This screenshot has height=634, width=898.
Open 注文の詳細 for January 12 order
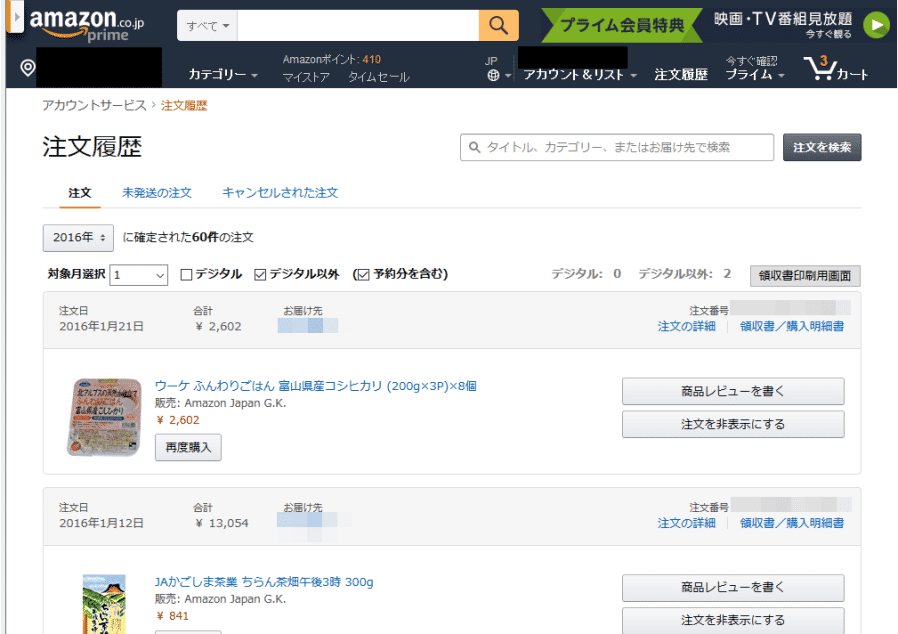pyautogui.click(x=686, y=523)
